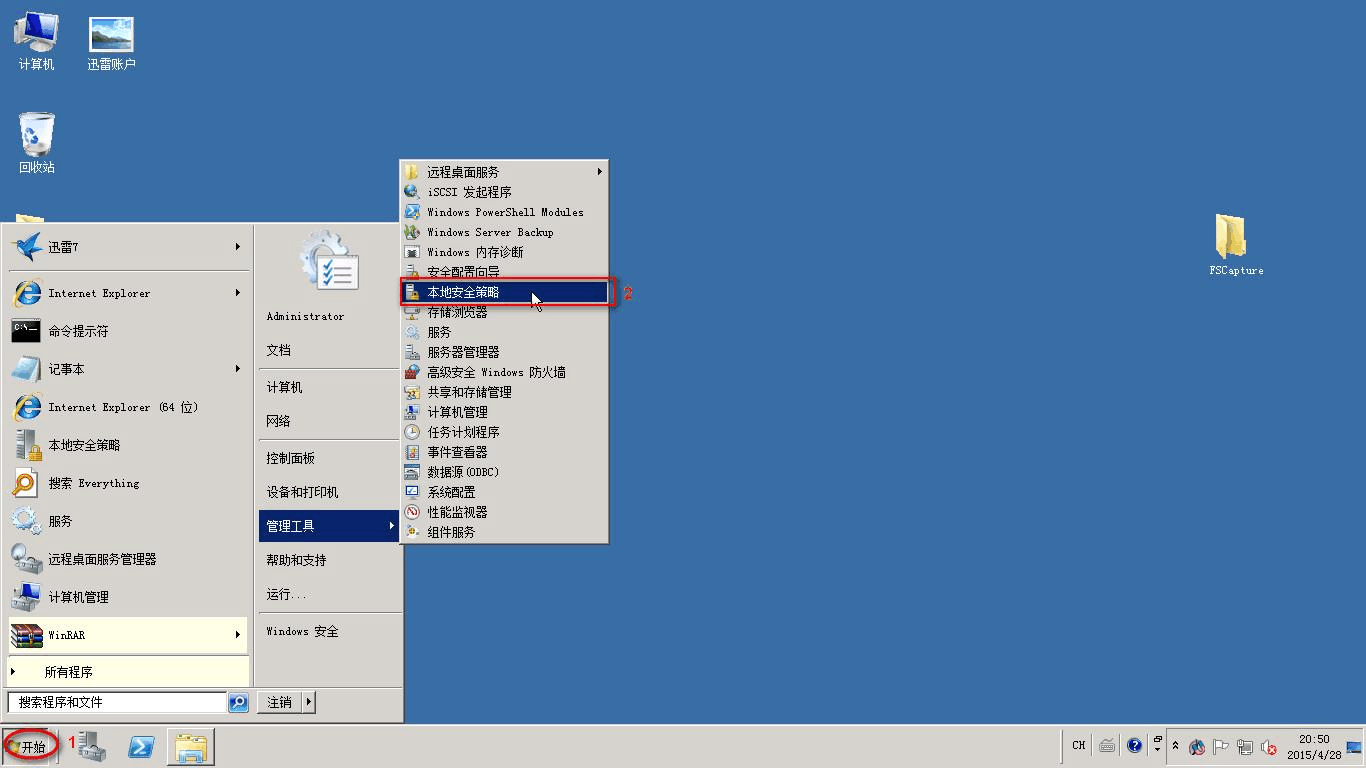Open 系统配置
Screen dimensions: 1366x768
click(x=504, y=492)
